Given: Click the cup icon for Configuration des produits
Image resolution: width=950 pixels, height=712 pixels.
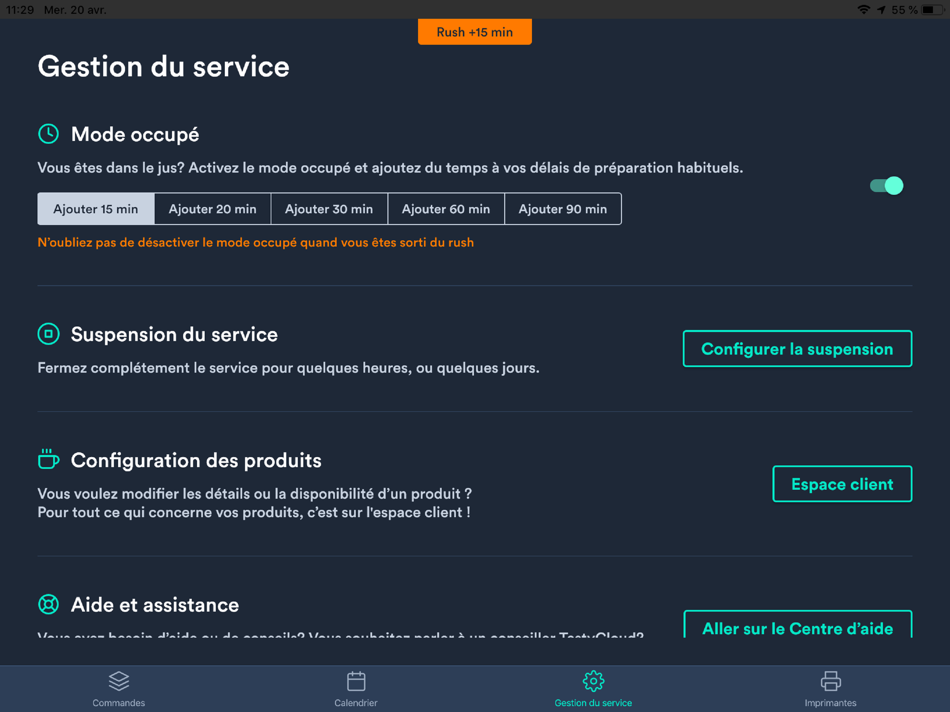Looking at the screenshot, I should coord(48,459).
